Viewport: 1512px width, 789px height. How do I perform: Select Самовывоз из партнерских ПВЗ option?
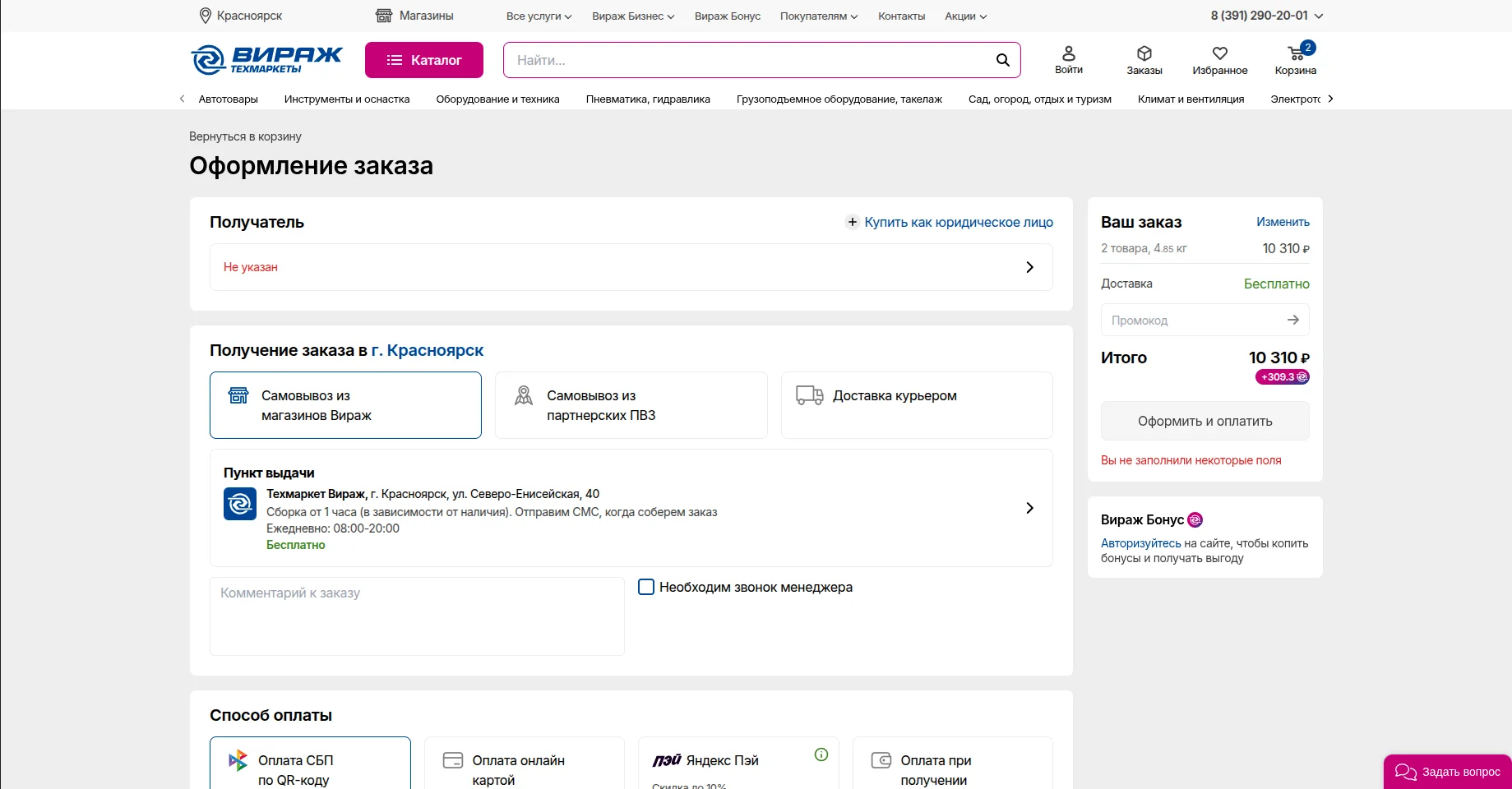[631, 405]
